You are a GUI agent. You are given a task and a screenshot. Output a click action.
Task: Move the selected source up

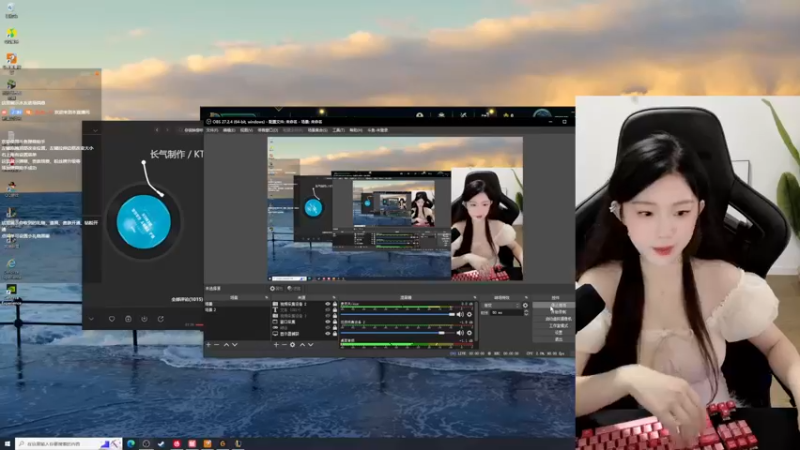pos(303,345)
